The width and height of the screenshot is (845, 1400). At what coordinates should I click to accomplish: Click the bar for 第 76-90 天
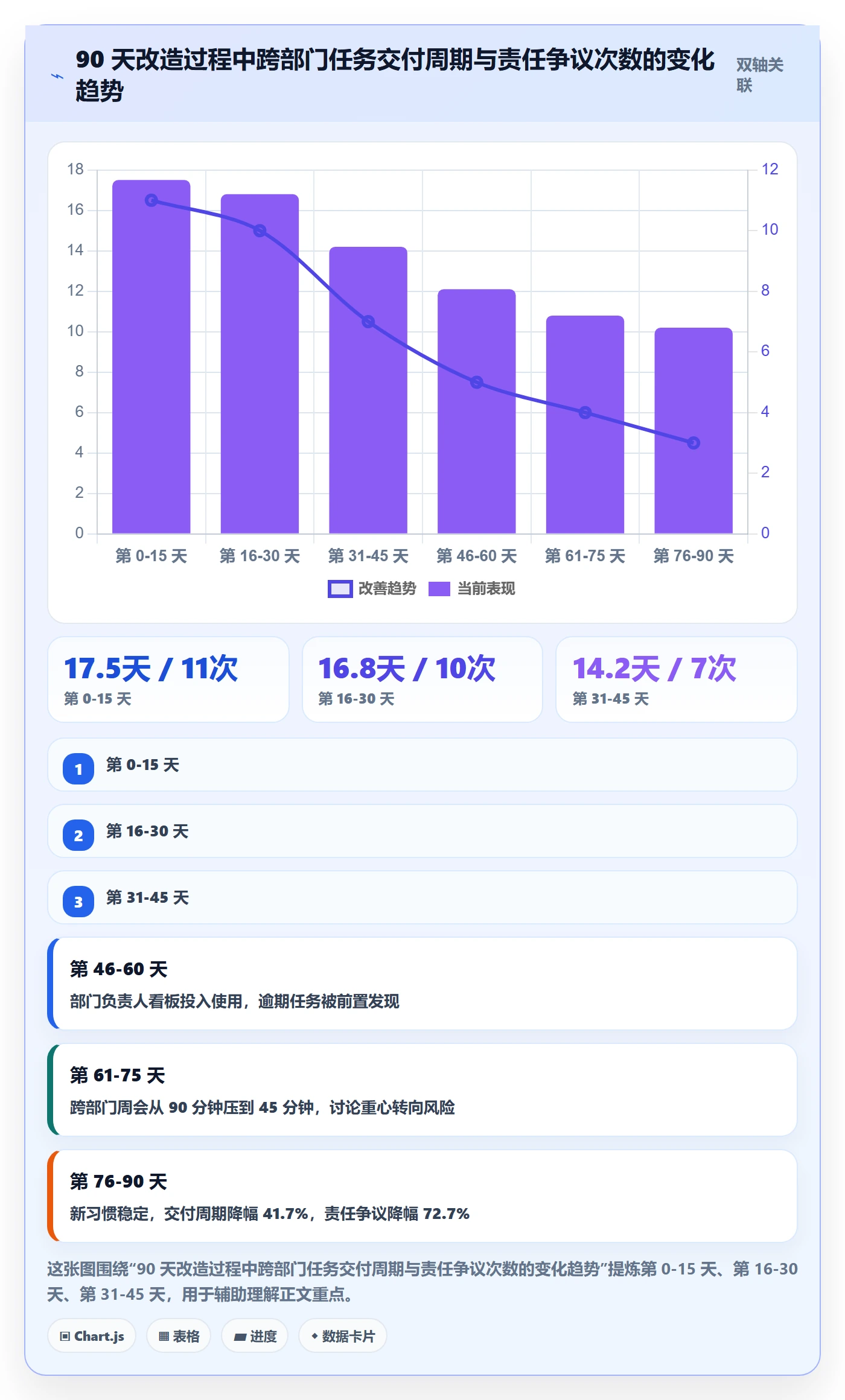click(694, 430)
